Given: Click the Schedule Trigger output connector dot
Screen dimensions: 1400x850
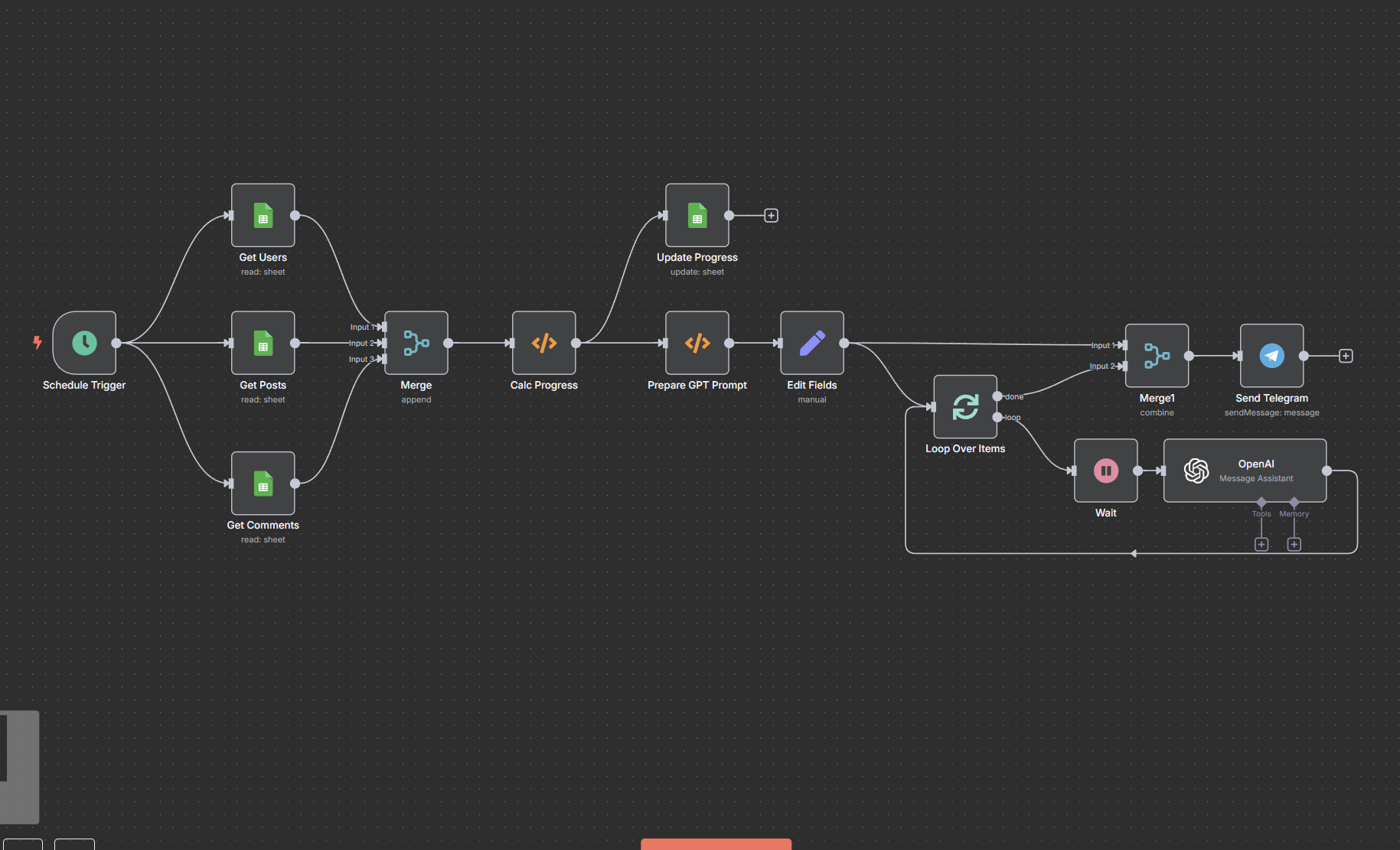Looking at the screenshot, I should pyautogui.click(x=116, y=343).
